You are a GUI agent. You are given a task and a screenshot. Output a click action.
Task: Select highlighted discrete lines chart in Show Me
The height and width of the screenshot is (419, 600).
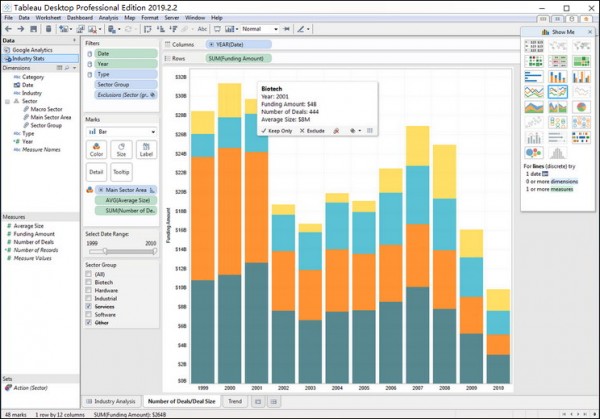558,92
